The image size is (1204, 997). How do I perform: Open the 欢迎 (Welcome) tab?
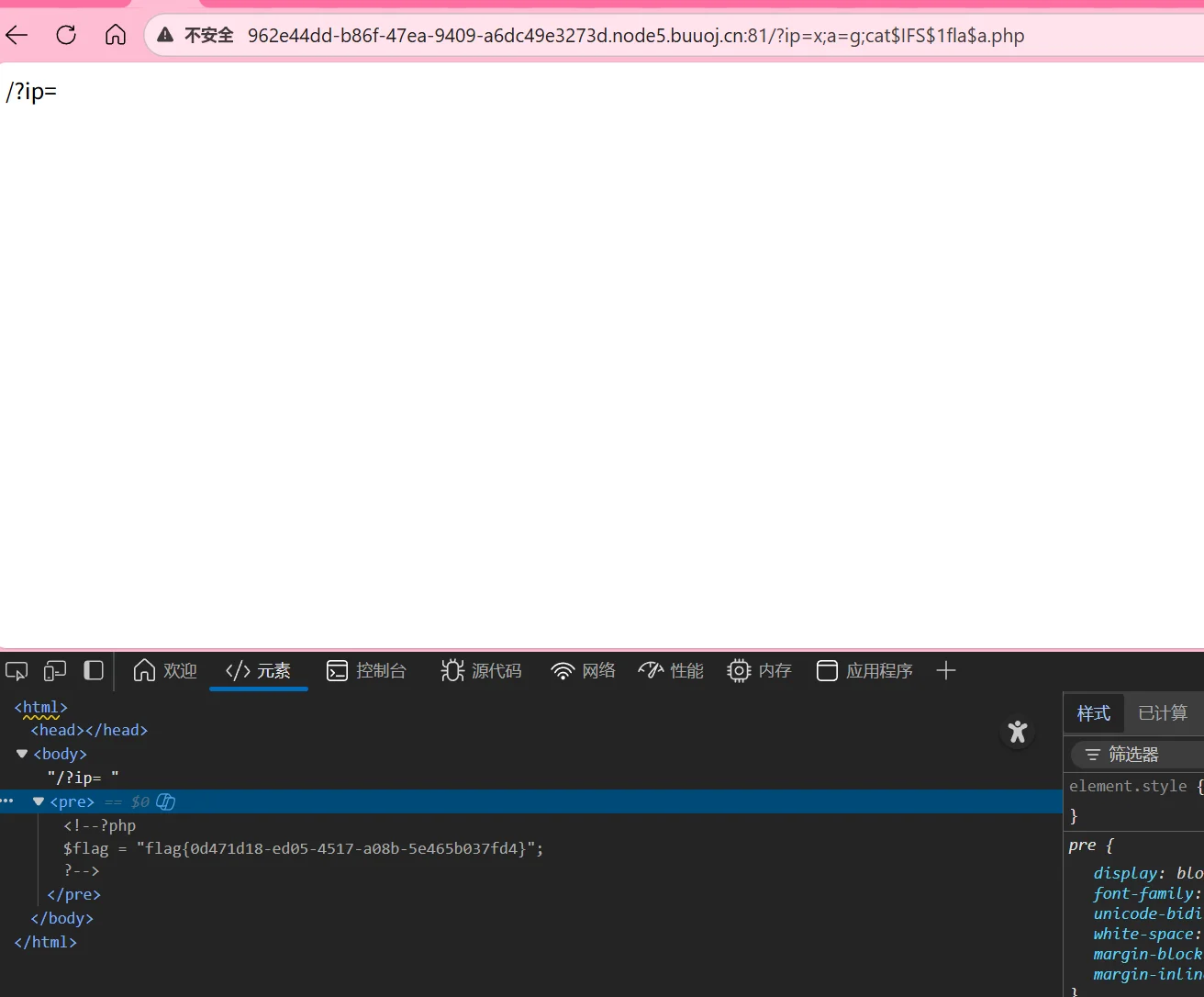(x=166, y=671)
